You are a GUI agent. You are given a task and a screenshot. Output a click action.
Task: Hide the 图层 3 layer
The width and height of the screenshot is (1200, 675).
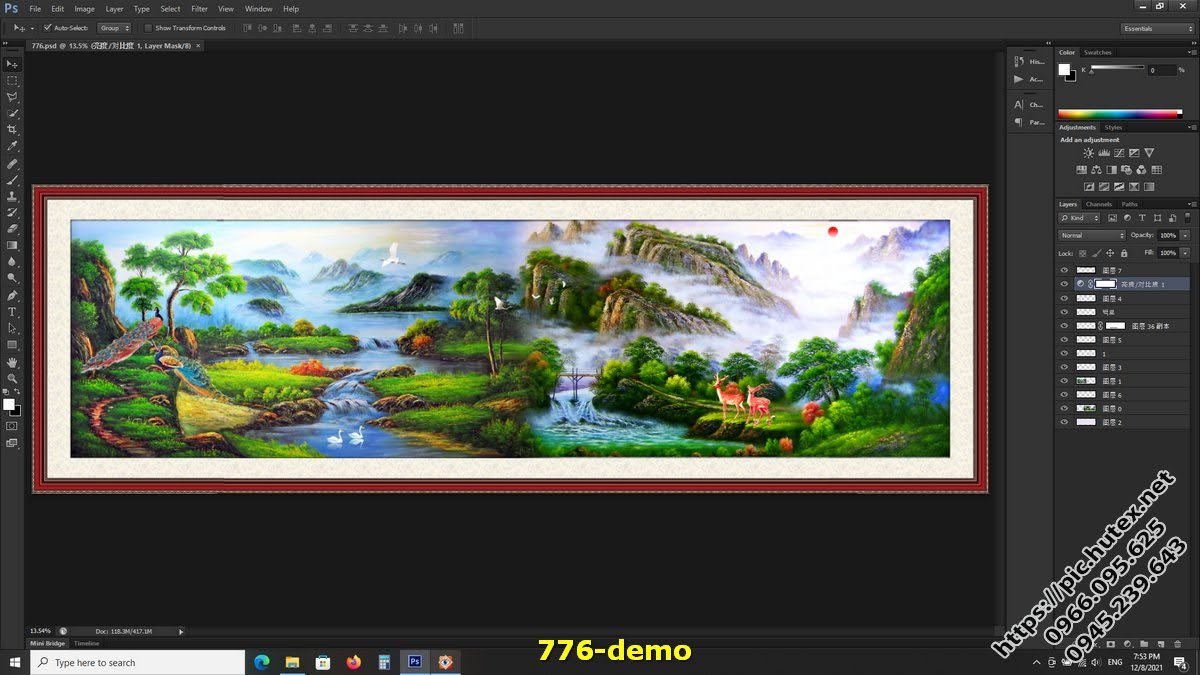pyautogui.click(x=1064, y=367)
